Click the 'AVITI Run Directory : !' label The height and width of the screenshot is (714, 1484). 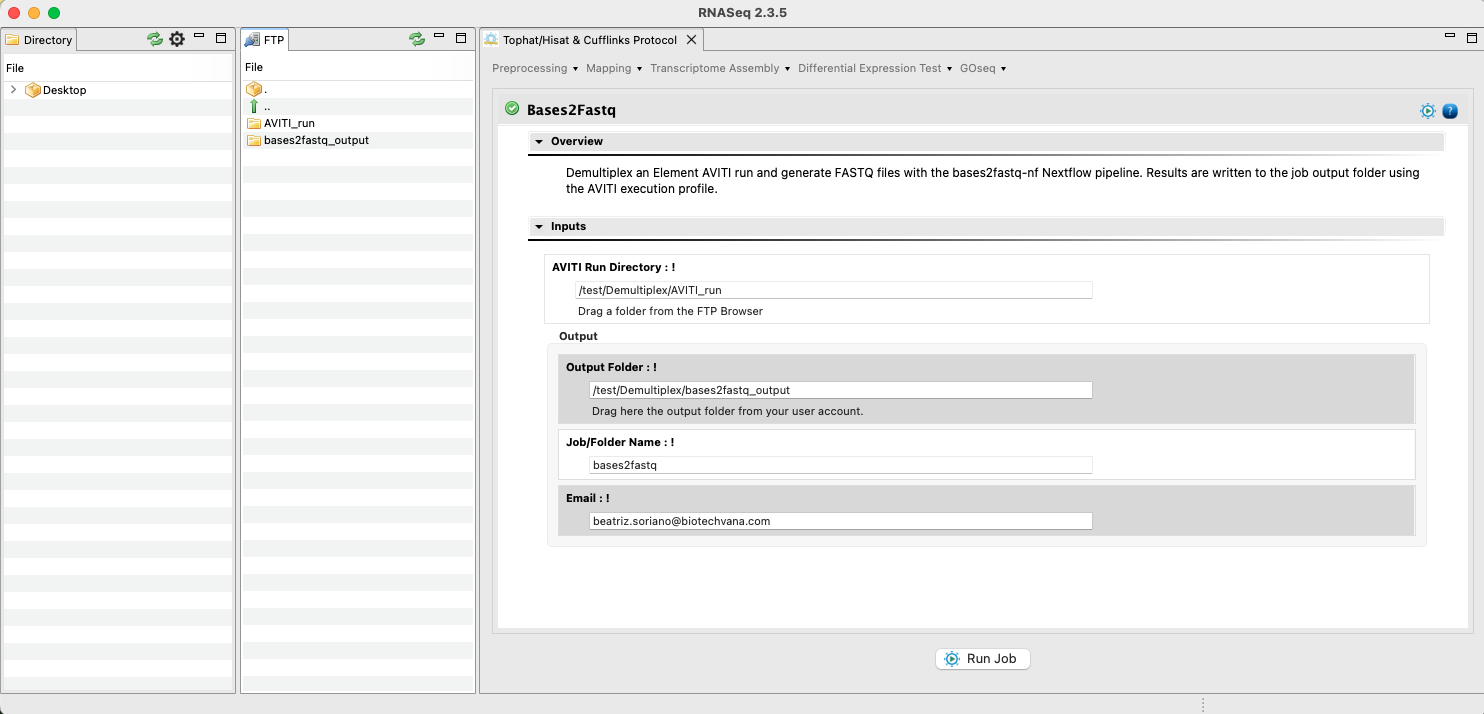click(x=613, y=267)
